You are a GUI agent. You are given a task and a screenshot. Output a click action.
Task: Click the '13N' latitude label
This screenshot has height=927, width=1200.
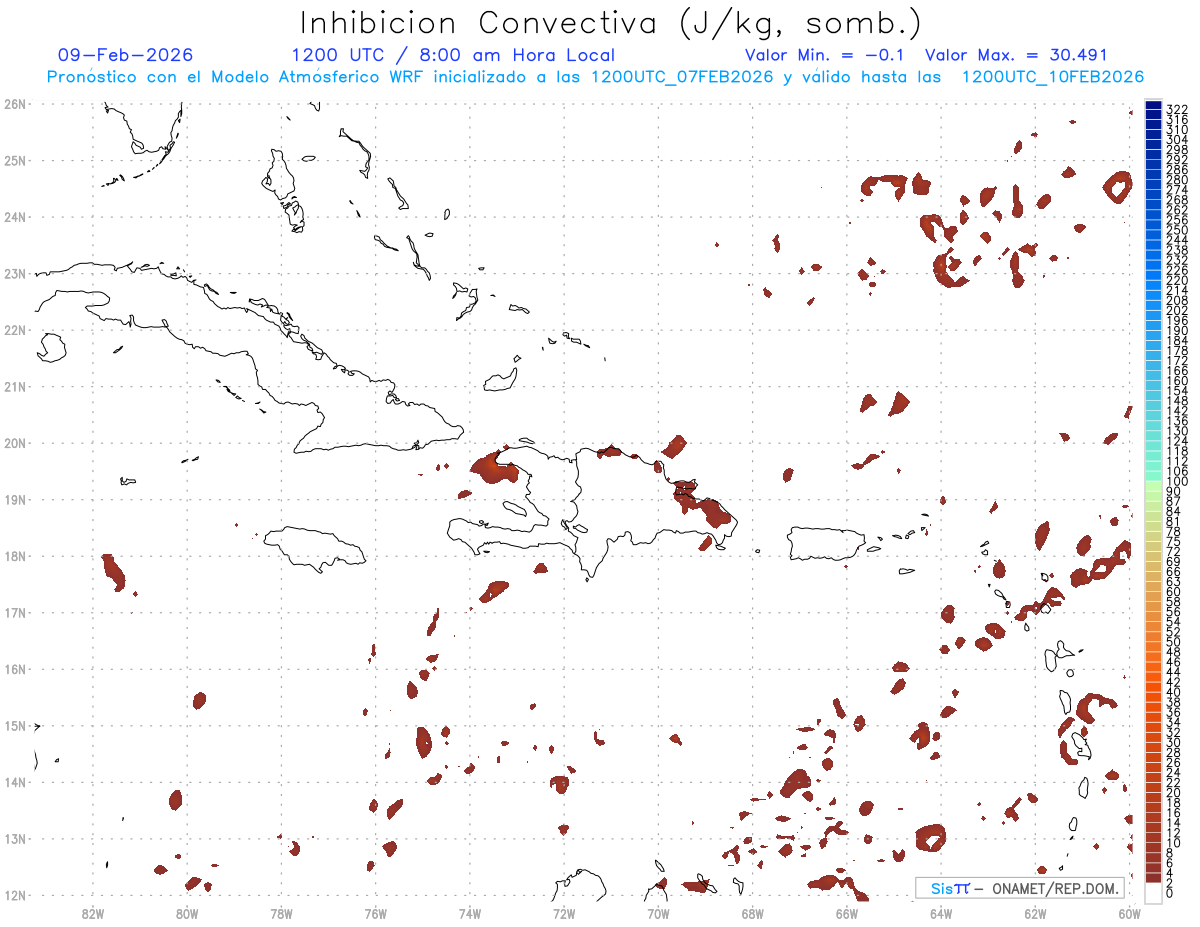point(15,838)
